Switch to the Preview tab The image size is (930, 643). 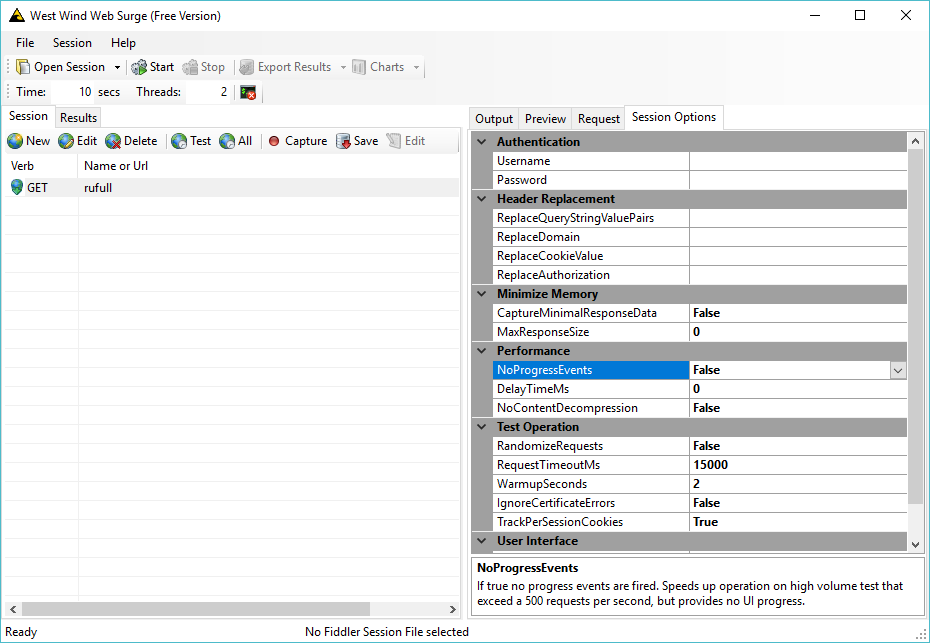[545, 119]
